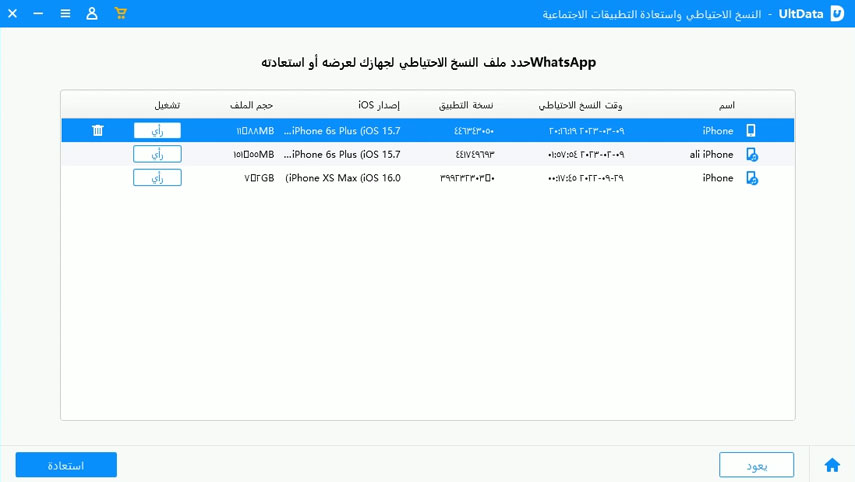Click backup time 01:57:54 cell
This screenshot has width=855, height=482.
[586, 155]
